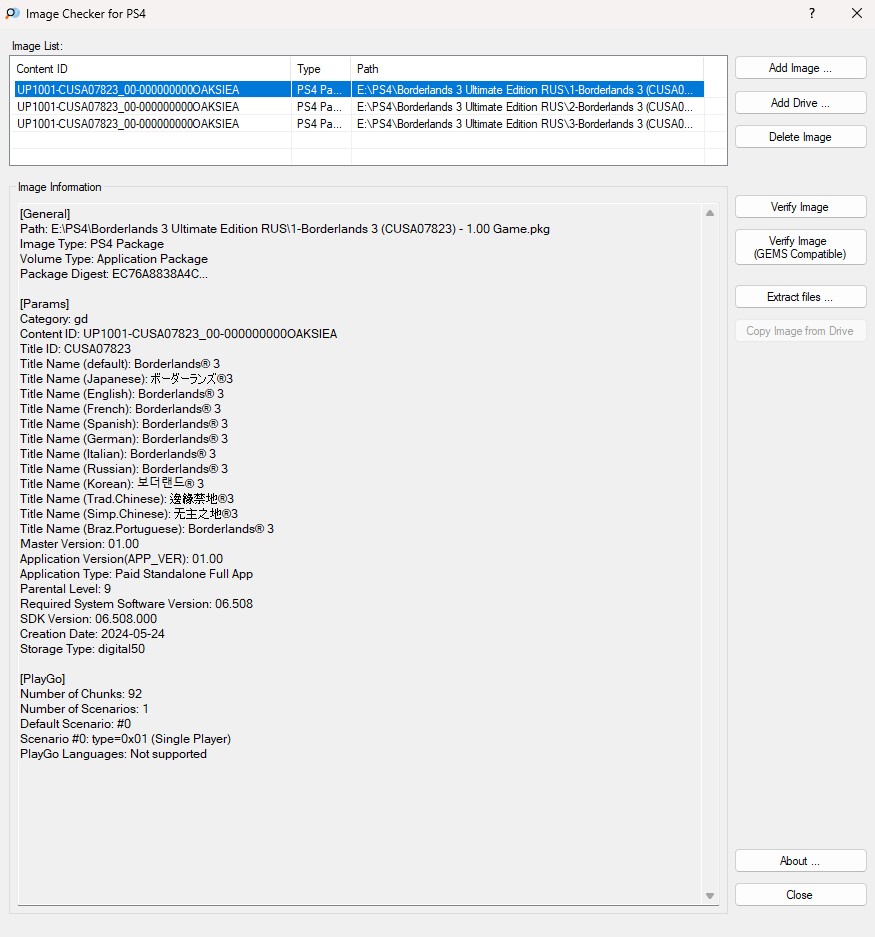Click the Application Type: Paid Standalone line

coord(136,574)
